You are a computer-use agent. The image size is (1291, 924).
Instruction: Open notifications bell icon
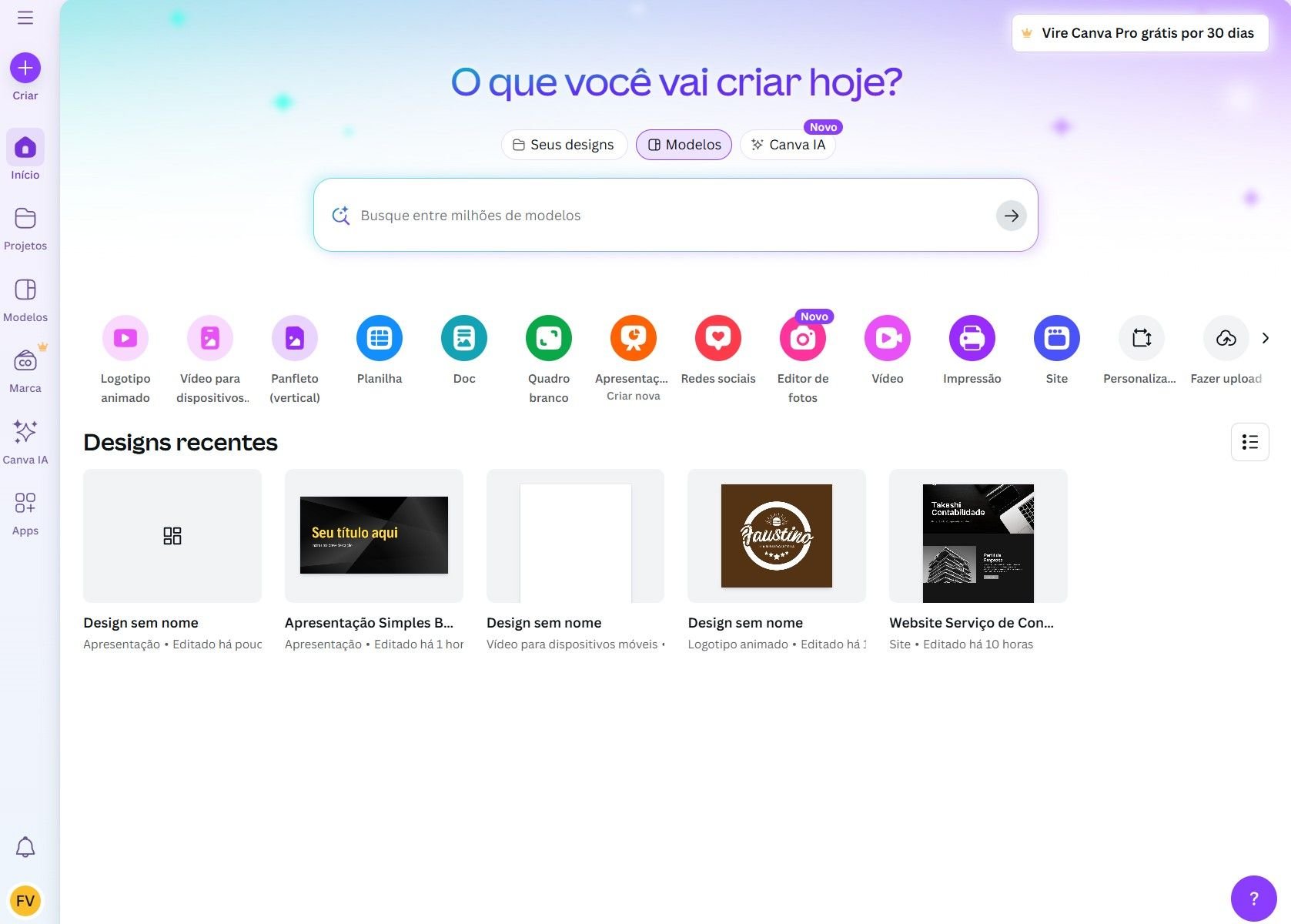[x=25, y=847]
